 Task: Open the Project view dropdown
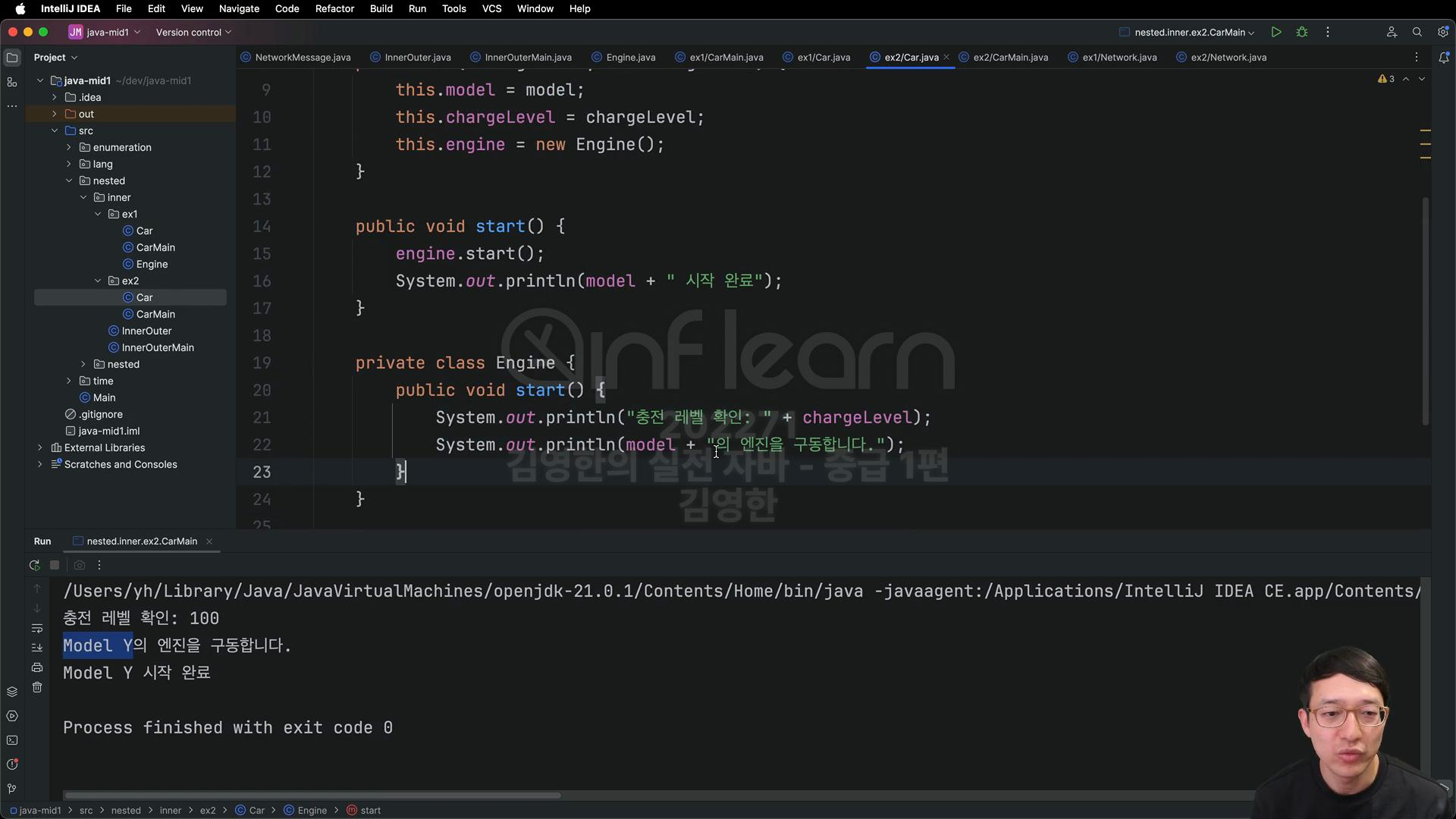click(x=55, y=58)
